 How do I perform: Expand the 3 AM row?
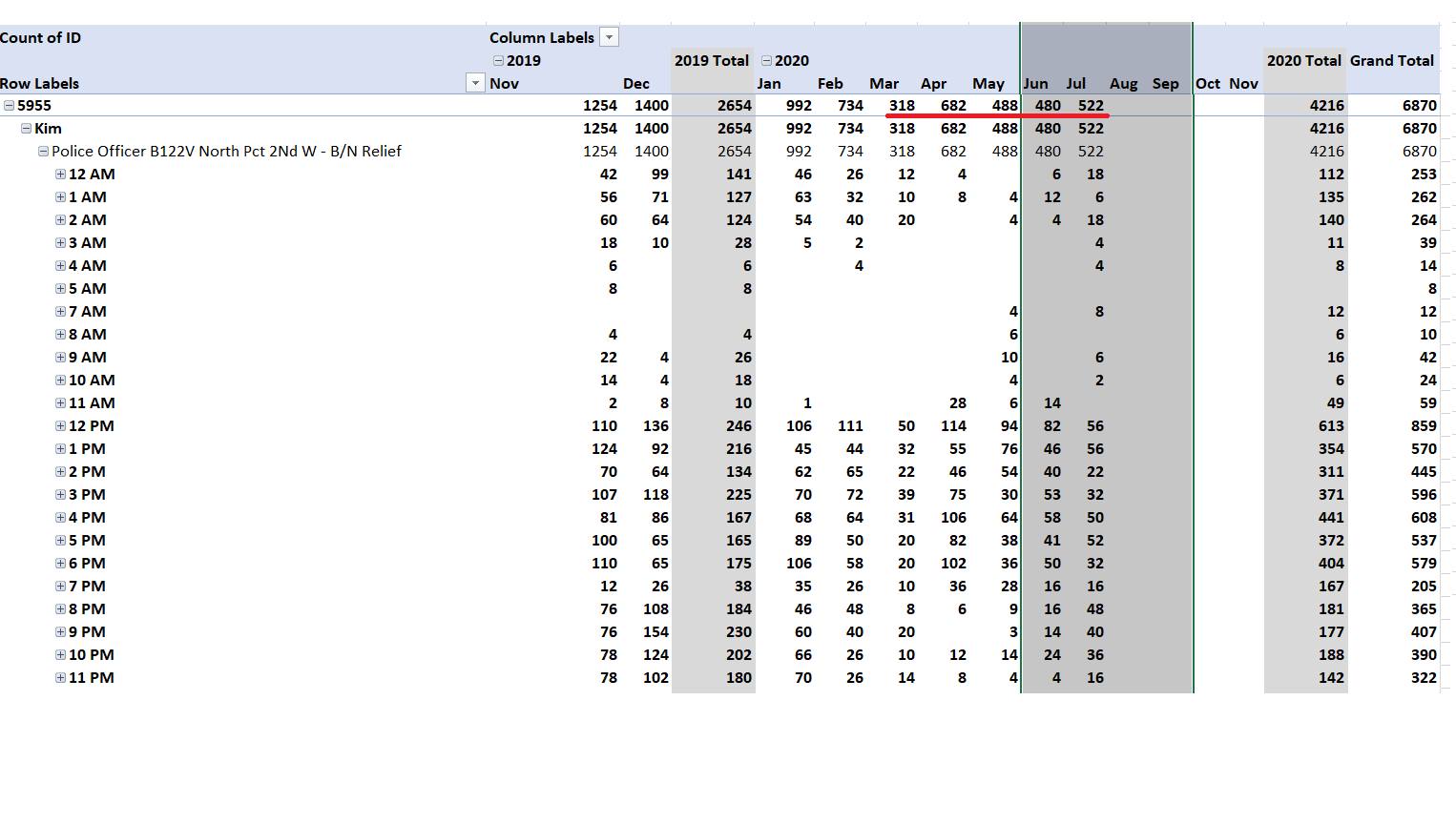tap(60, 243)
